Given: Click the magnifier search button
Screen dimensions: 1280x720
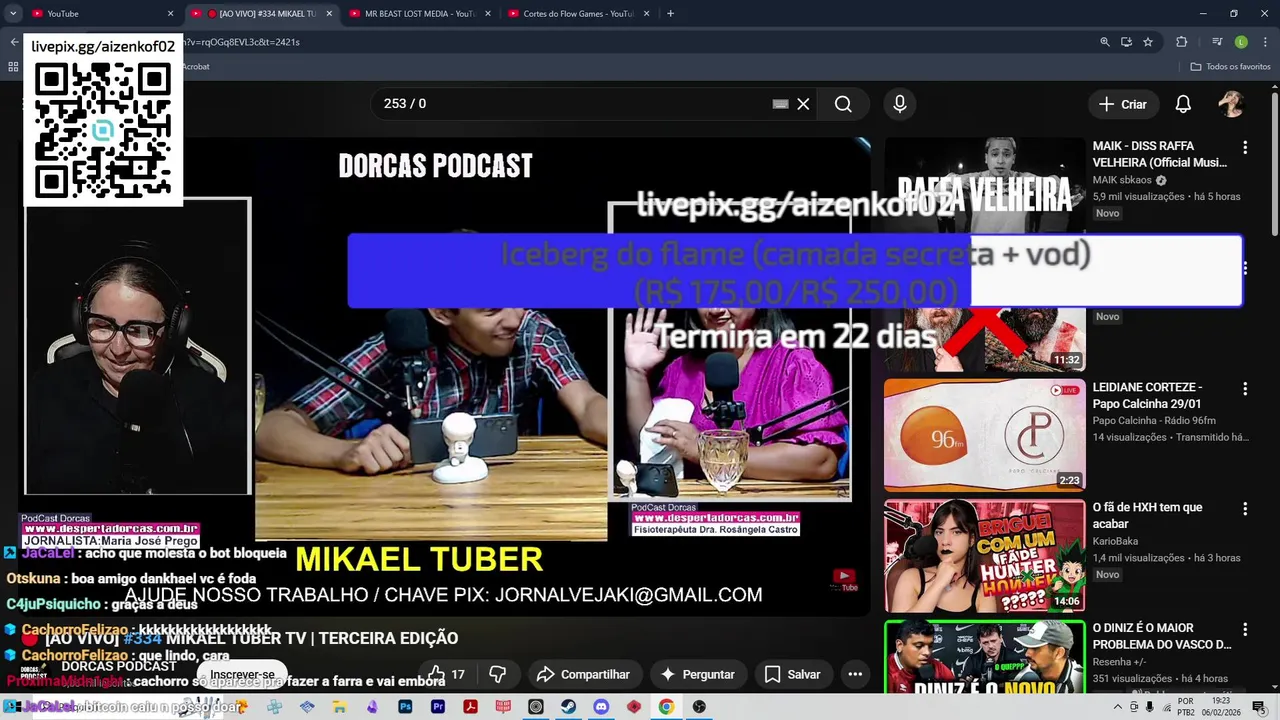Looking at the screenshot, I should [x=843, y=104].
